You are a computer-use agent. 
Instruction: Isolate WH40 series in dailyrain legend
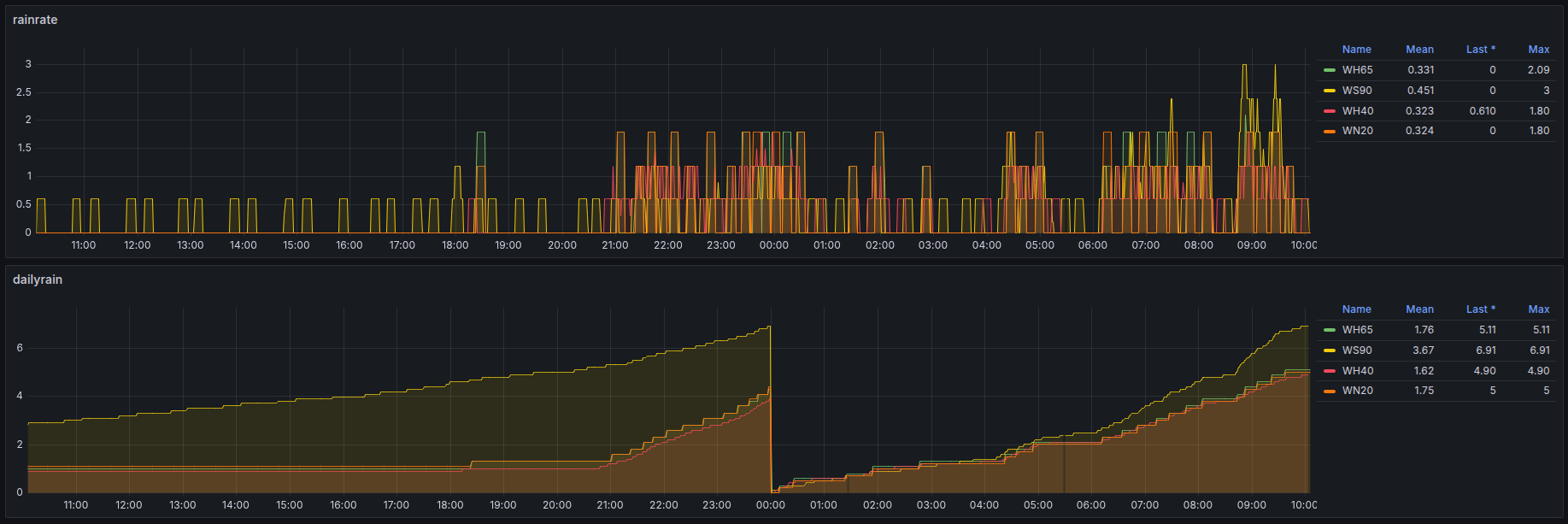(x=1357, y=371)
